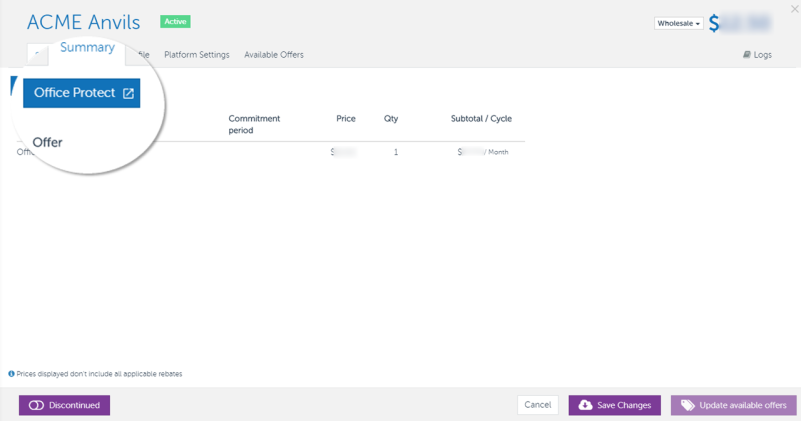Open the Wholesale pricing dropdown
This screenshot has height=421, width=801.
pos(678,23)
